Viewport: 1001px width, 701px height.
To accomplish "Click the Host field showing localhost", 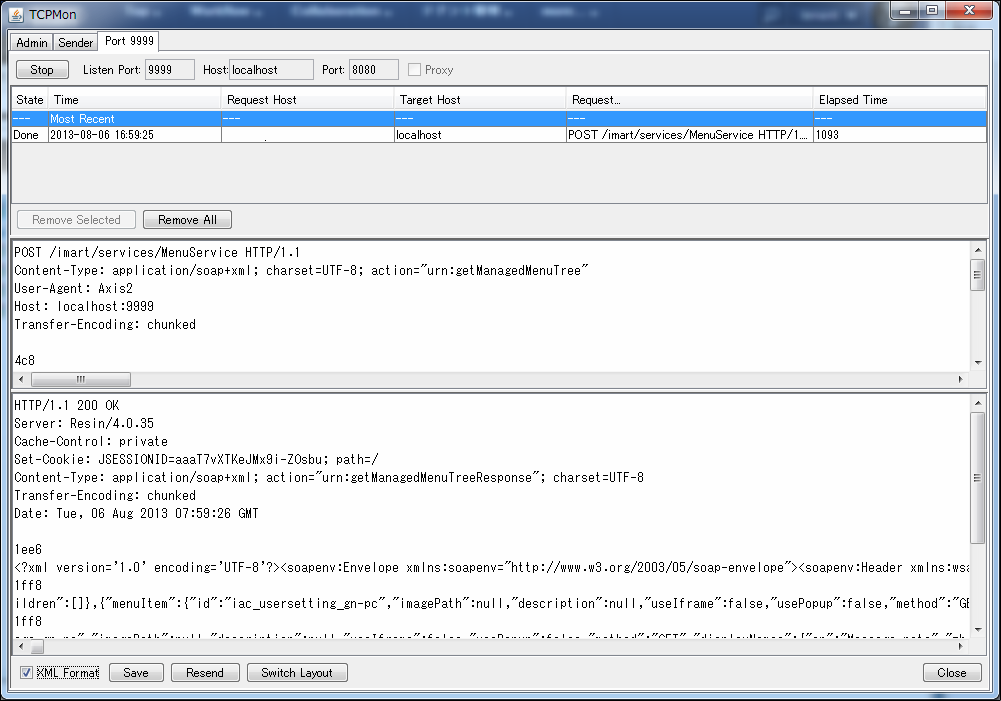I will tap(271, 70).
